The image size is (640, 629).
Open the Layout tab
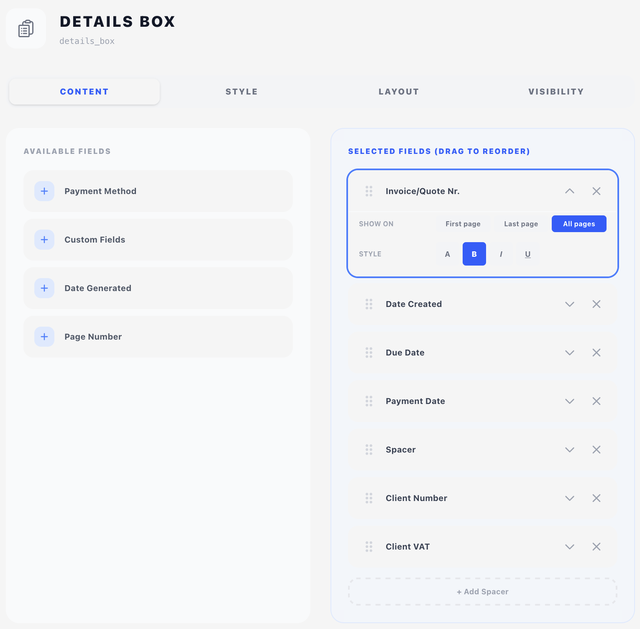tap(399, 91)
